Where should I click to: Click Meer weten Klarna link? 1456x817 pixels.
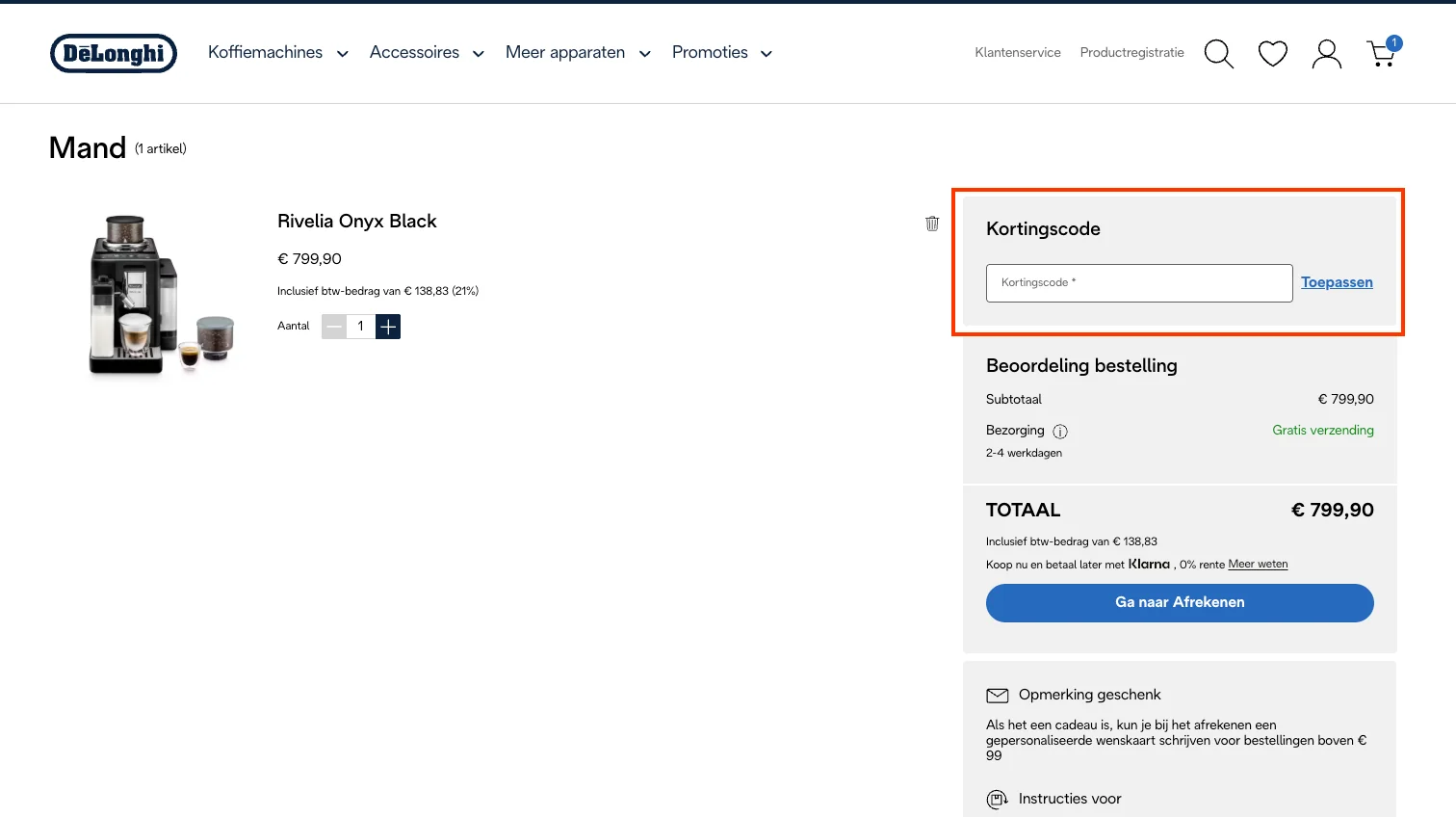[x=1258, y=565]
